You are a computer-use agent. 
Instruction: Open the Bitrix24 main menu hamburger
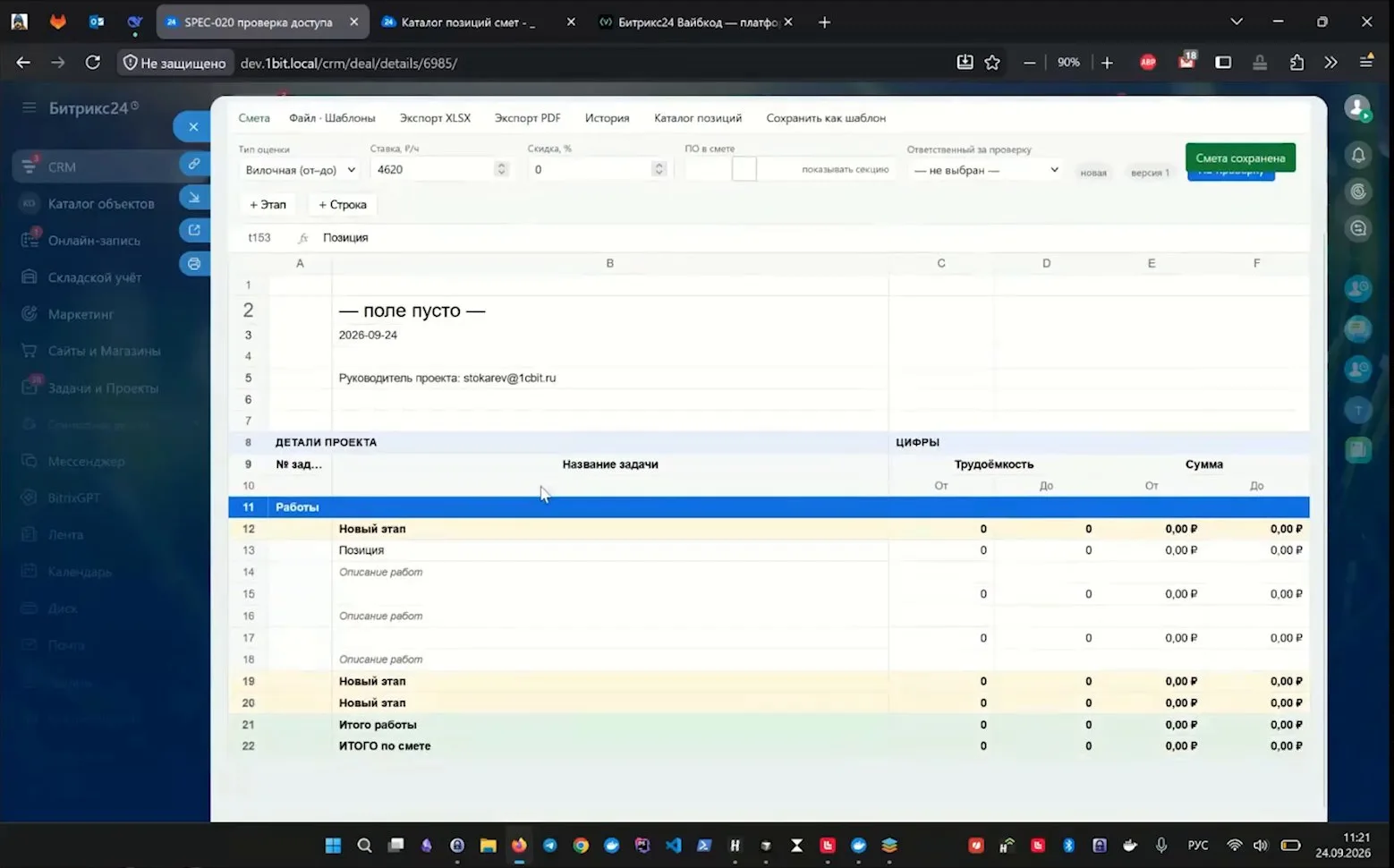(x=30, y=108)
